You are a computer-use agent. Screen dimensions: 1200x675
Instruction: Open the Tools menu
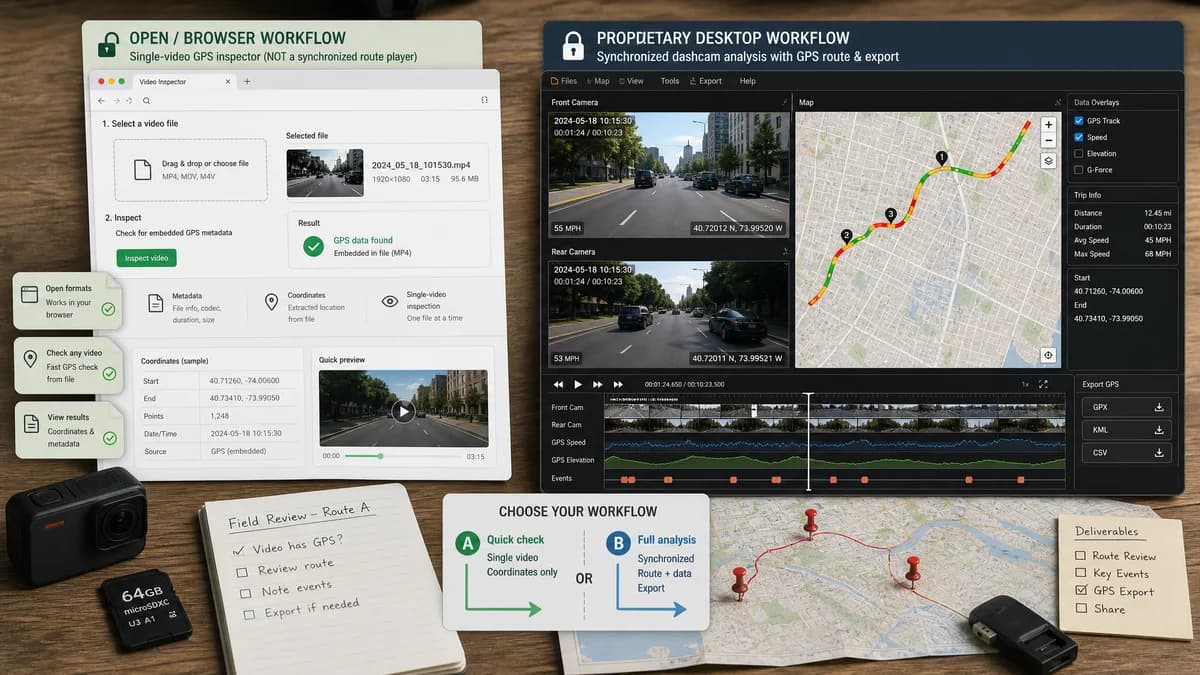pos(670,81)
